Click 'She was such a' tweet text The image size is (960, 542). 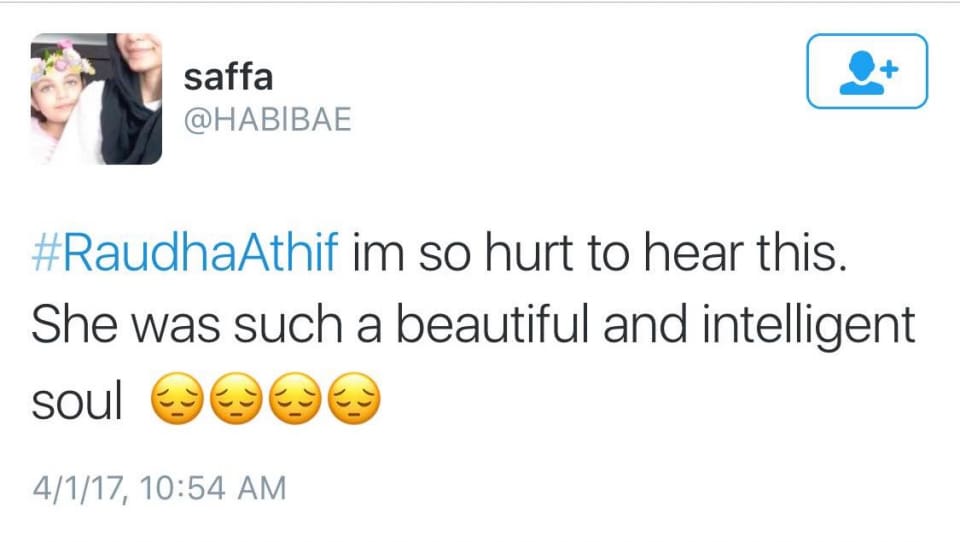coord(207,325)
